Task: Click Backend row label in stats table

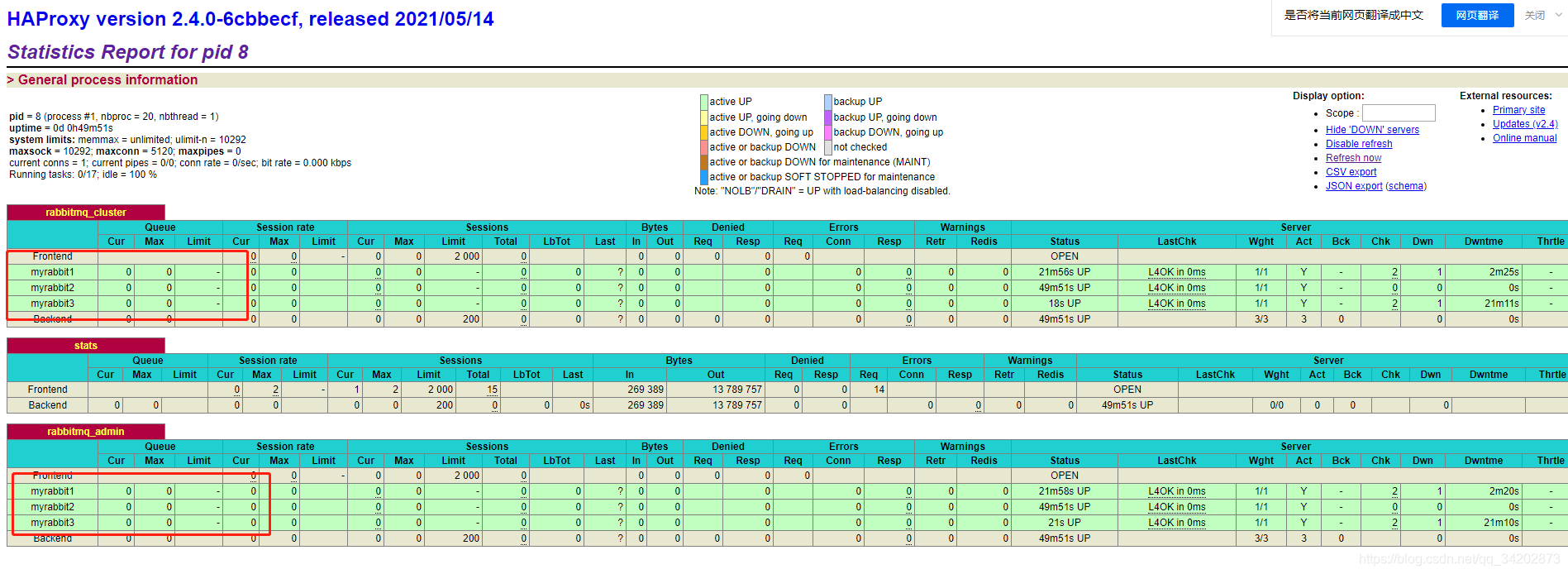Action: [x=47, y=405]
